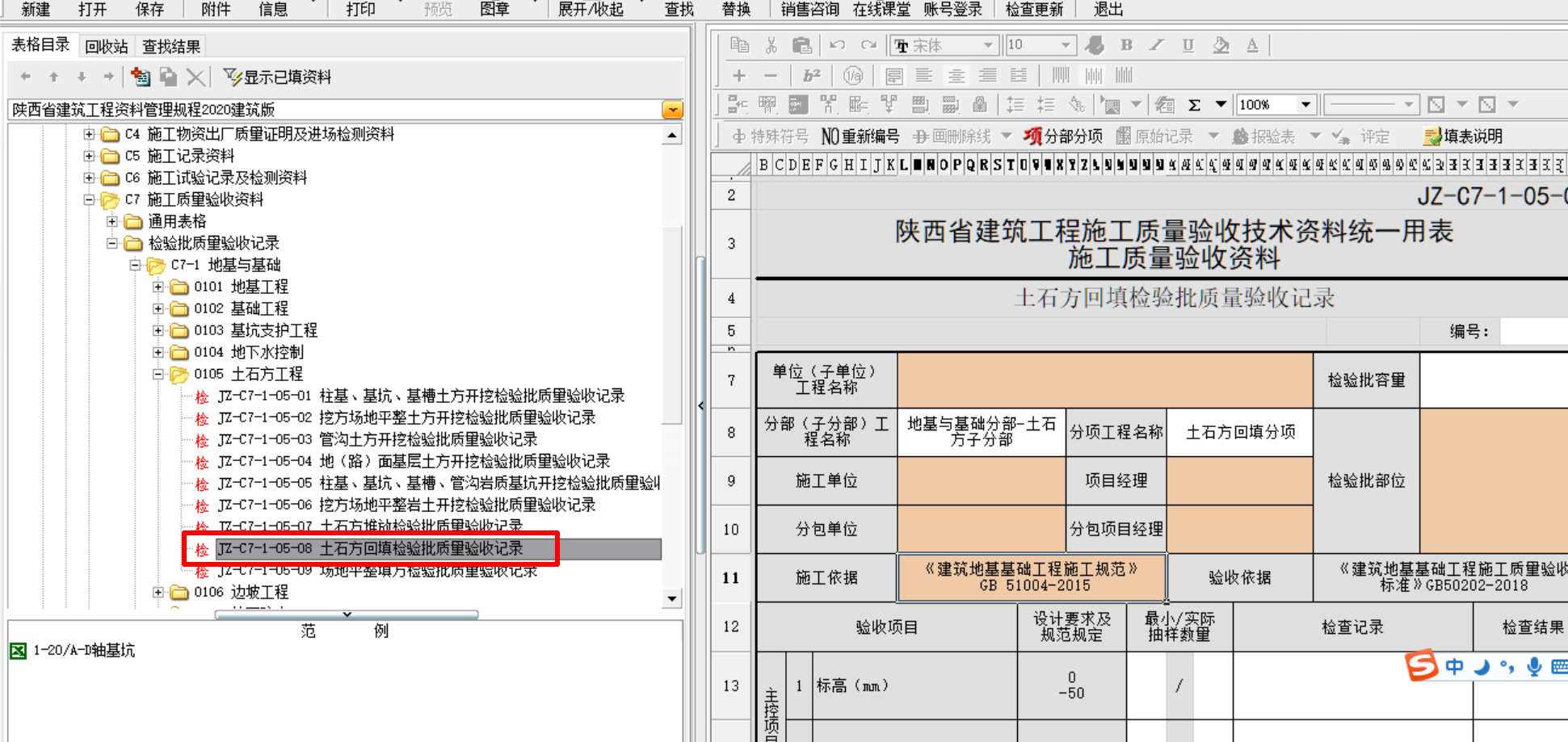Click the paste clipboard icon
Viewport: 1568px width, 742px height.
tap(801, 45)
